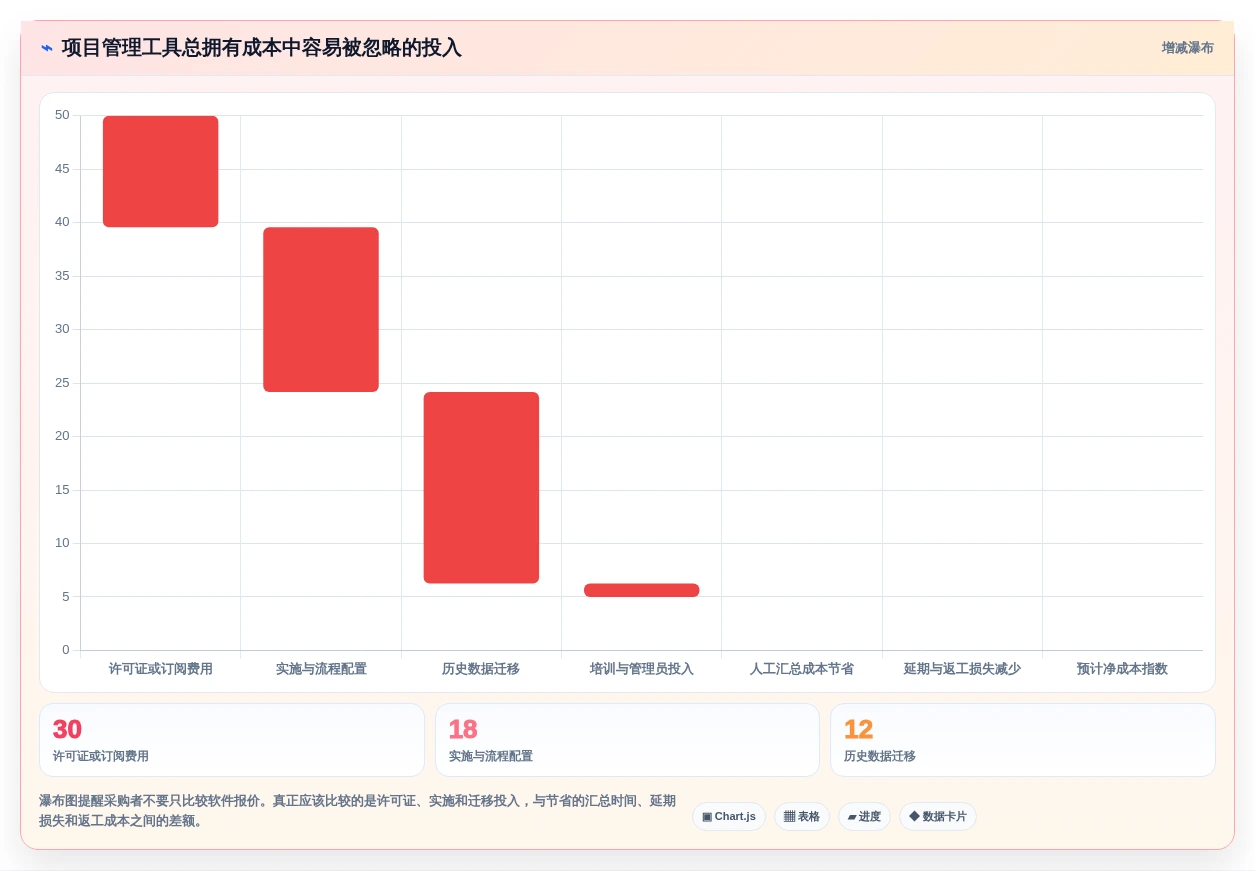The width and height of the screenshot is (1255, 871).
Task: Click the x-axis label 实施与流程配置
Action: click(321, 668)
